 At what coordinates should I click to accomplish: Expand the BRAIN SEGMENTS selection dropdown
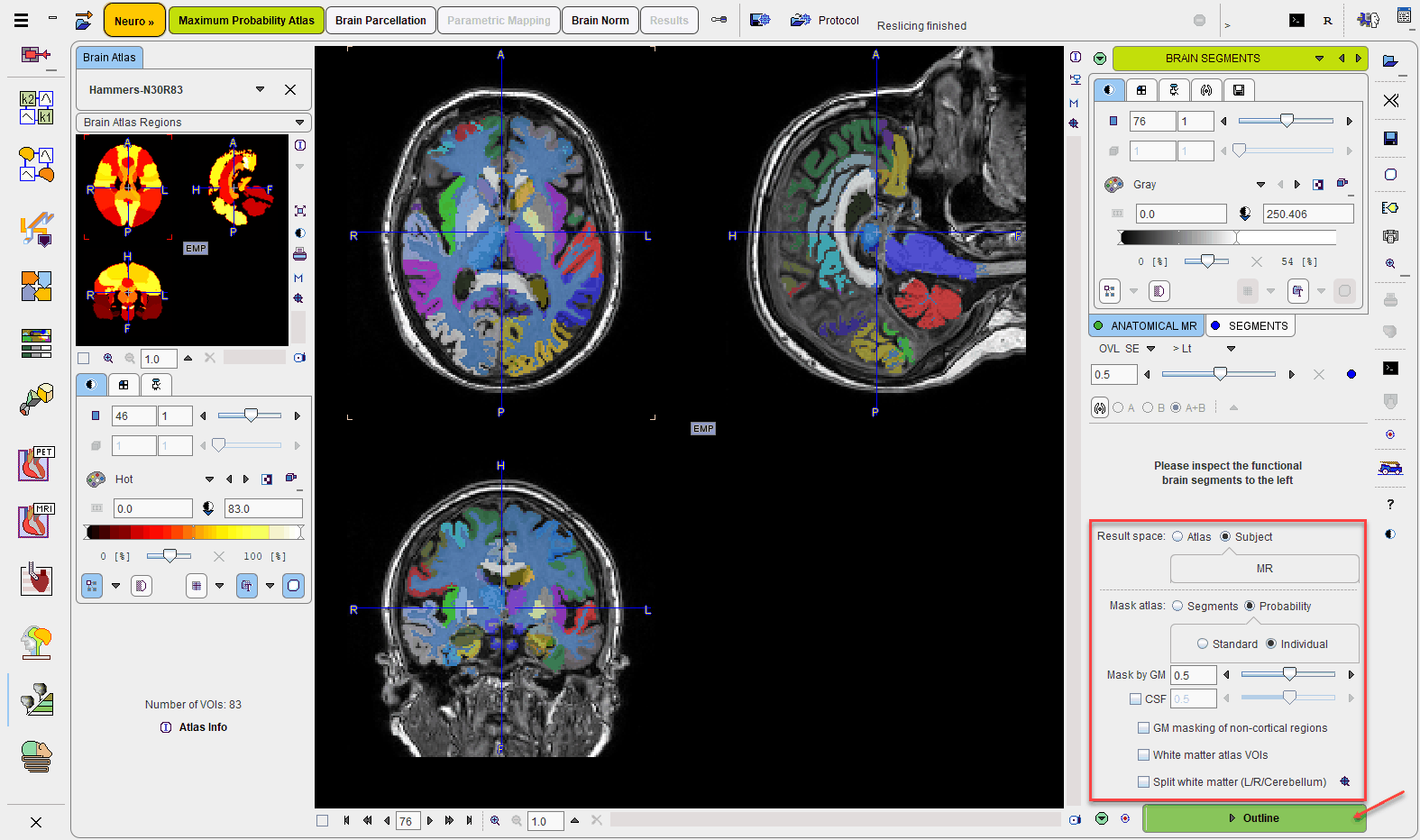[x=1319, y=59]
